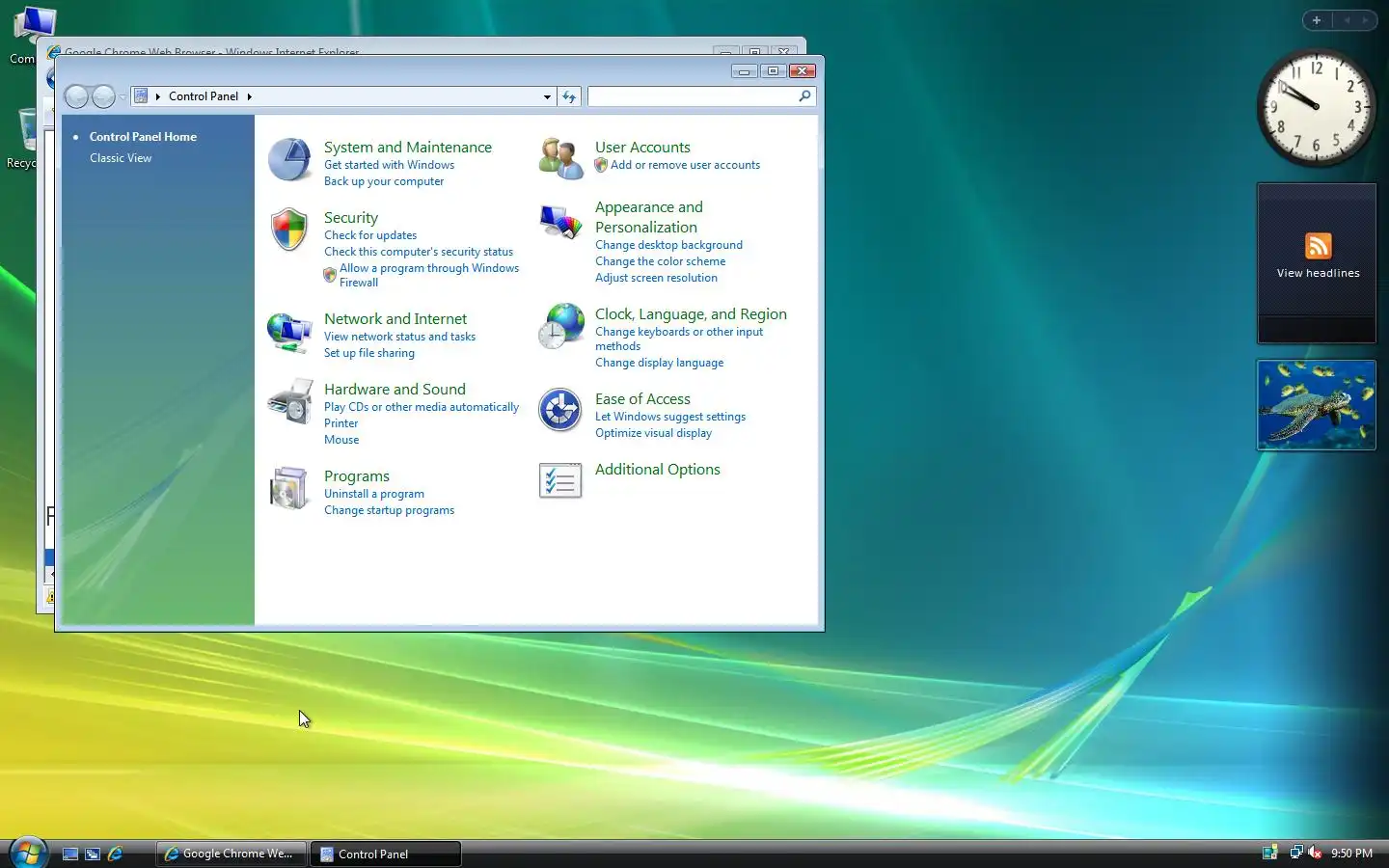
Task: Click Change keyboards or other input methods
Action: point(679,339)
